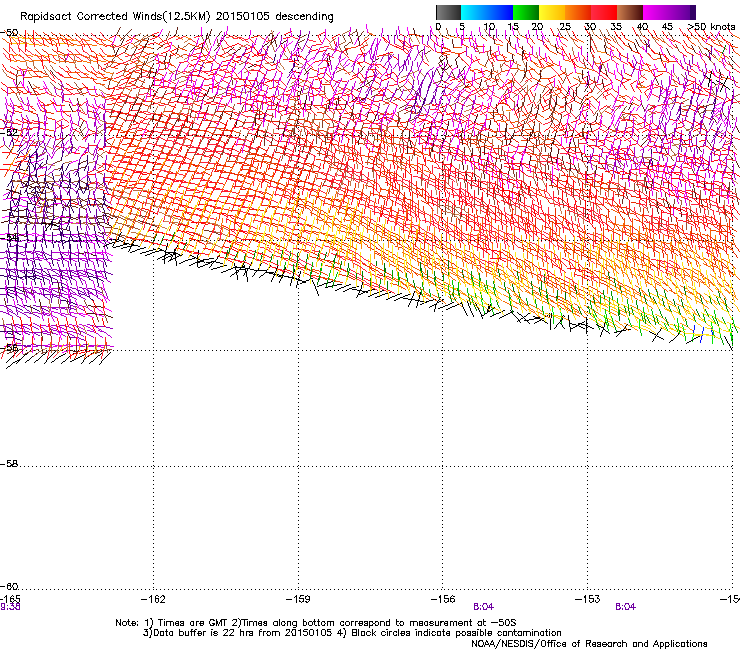Click the 'Rapidscat Corrected Winds(12.5KM)' title
The height and width of the screenshot is (650, 740).
coord(115,17)
